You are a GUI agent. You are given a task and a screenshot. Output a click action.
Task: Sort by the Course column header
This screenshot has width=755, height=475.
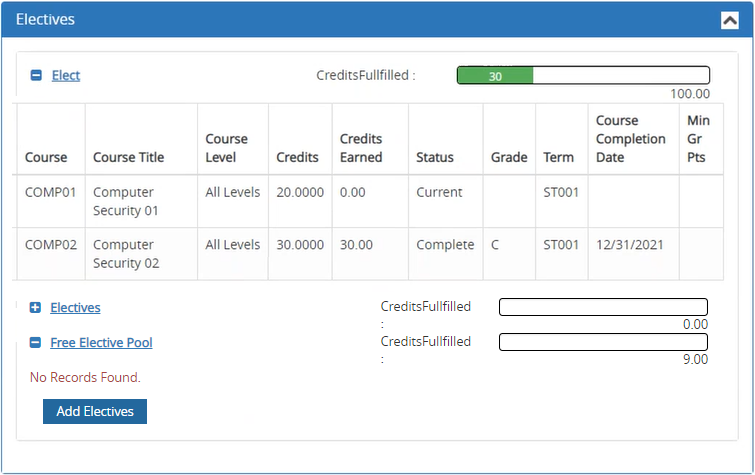[46, 157]
